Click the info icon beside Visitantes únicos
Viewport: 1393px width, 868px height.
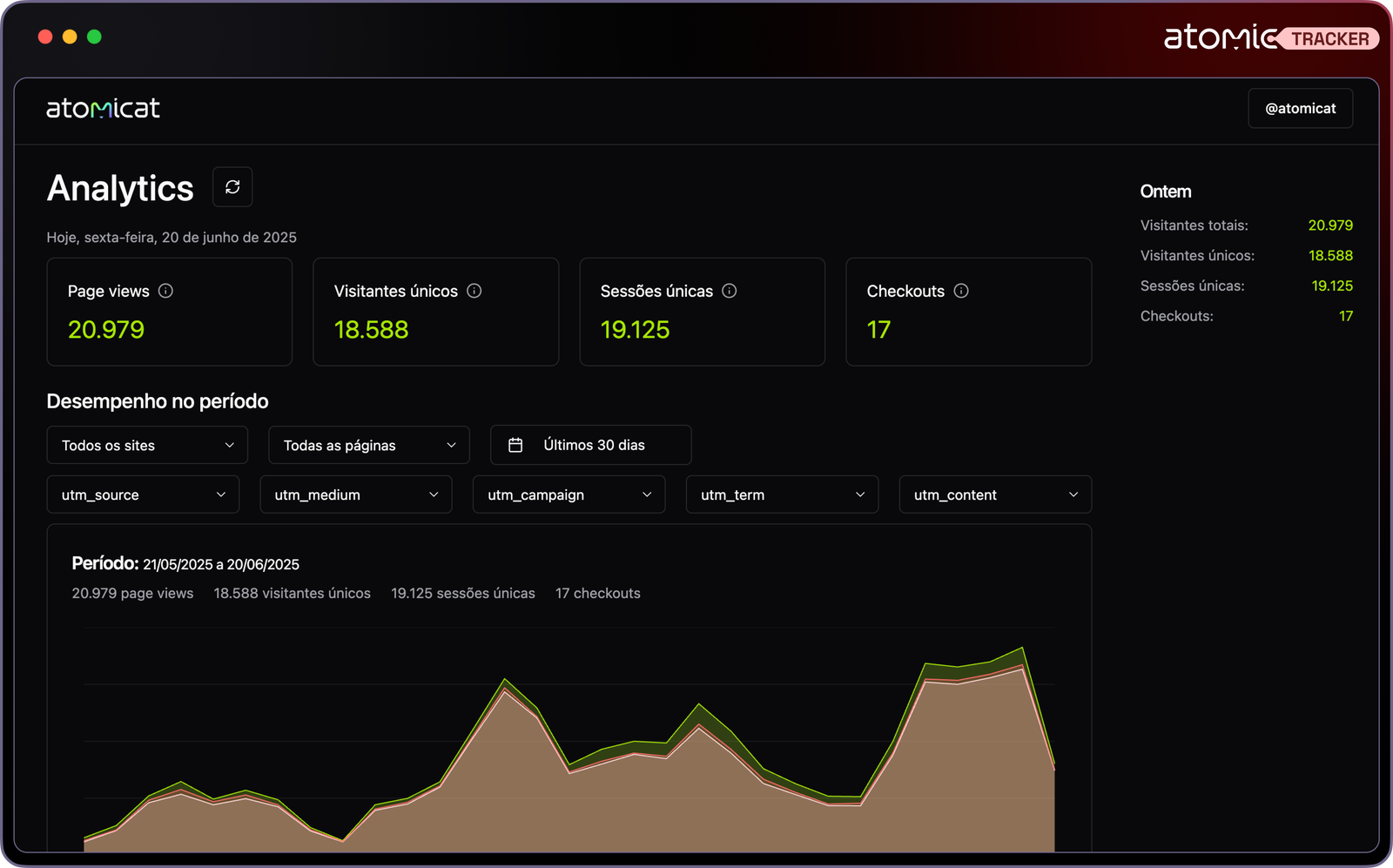[474, 291]
